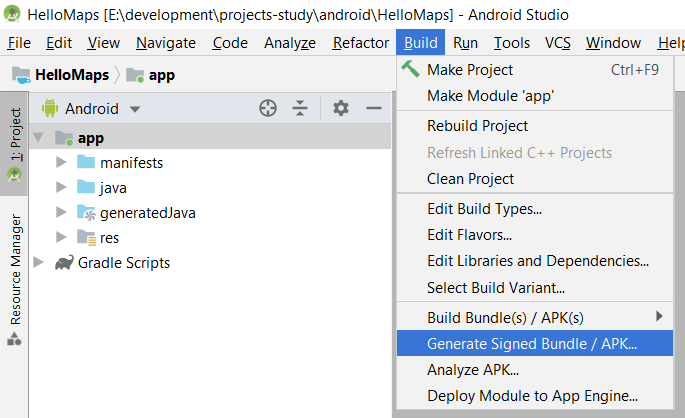Open the View menu
Viewport: 685px width, 418px height.
(104, 43)
